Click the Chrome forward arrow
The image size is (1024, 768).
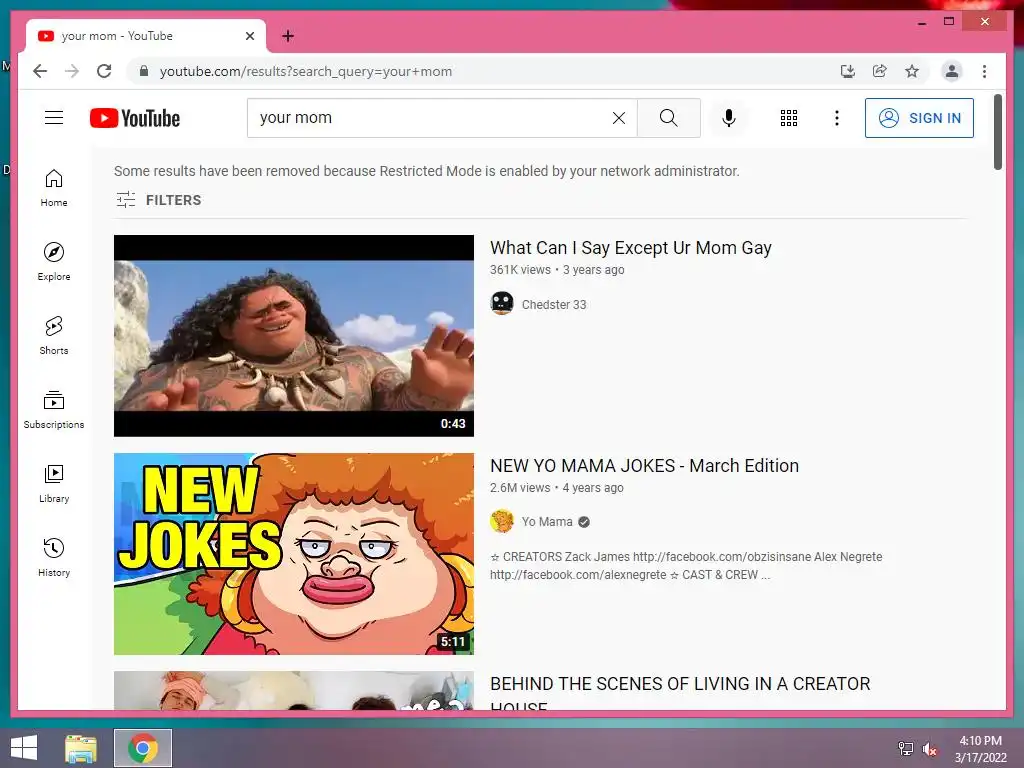coord(72,71)
